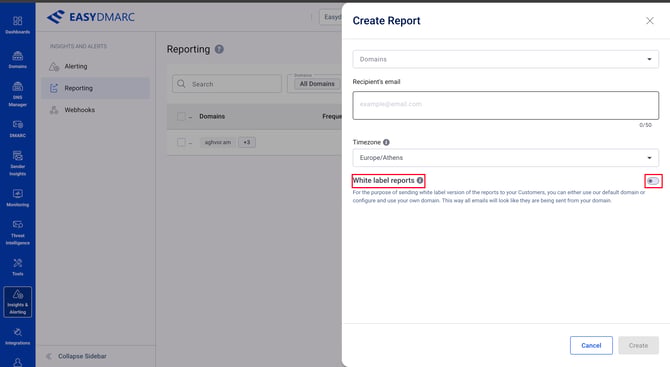Open Domains icon in the left sidebar
Screen dimensions: 670x367
(x=18, y=60)
